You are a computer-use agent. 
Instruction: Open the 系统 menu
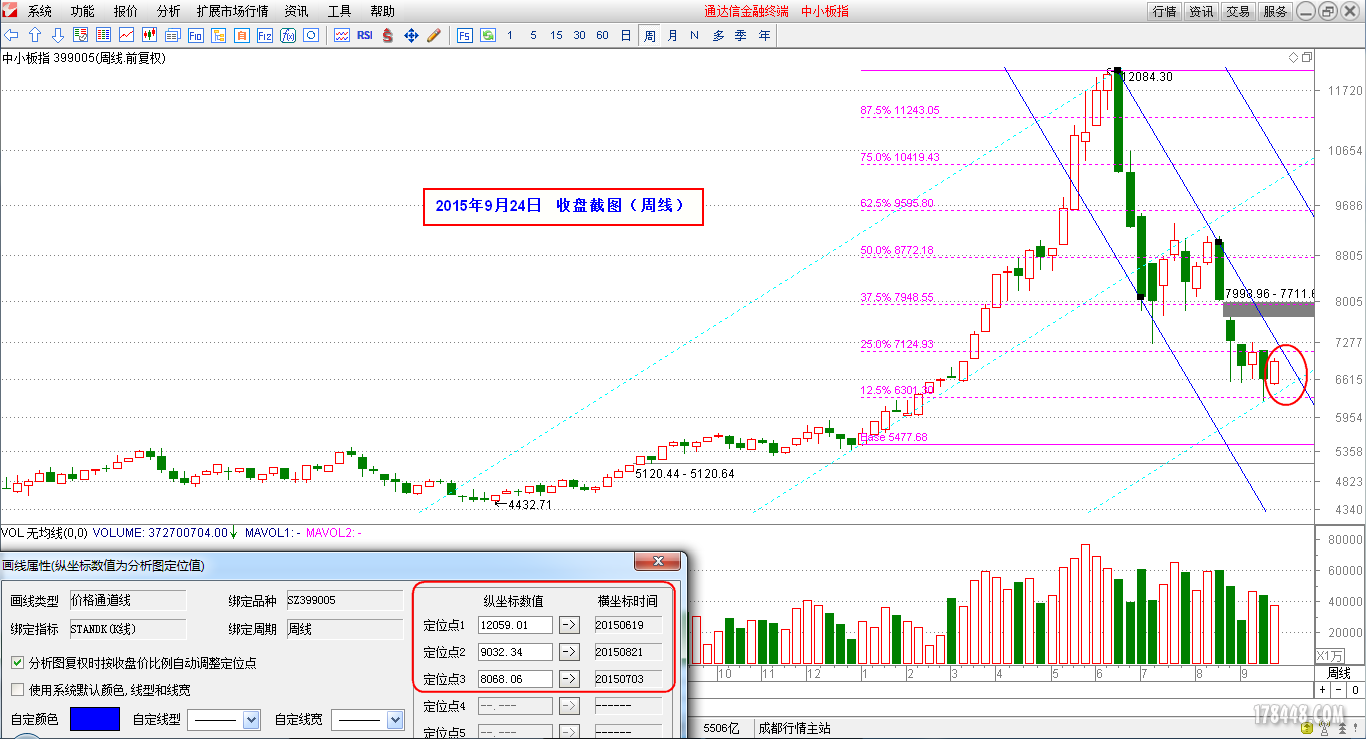(x=40, y=11)
